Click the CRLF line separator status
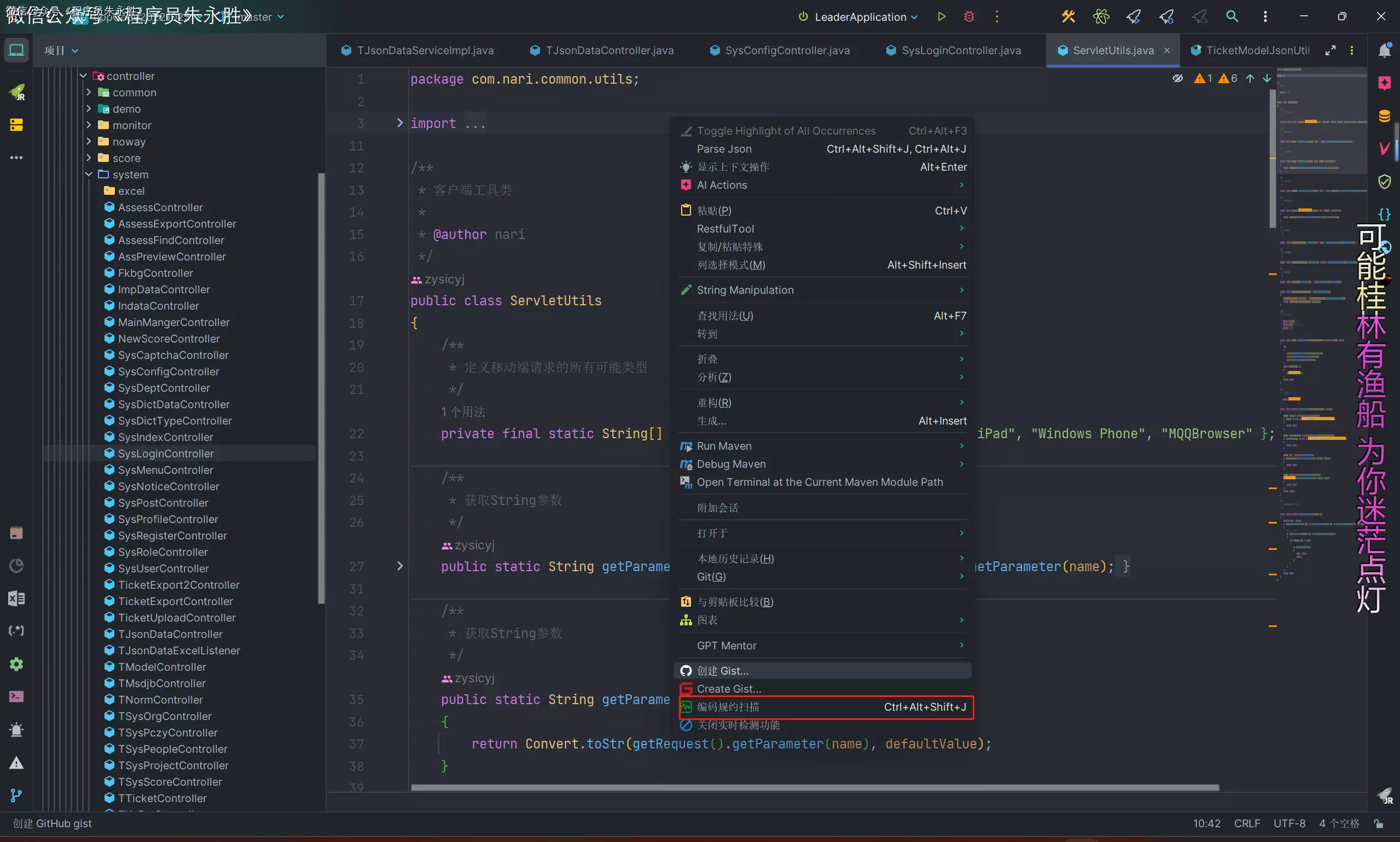Image resolution: width=1400 pixels, height=842 pixels. pyautogui.click(x=1246, y=823)
